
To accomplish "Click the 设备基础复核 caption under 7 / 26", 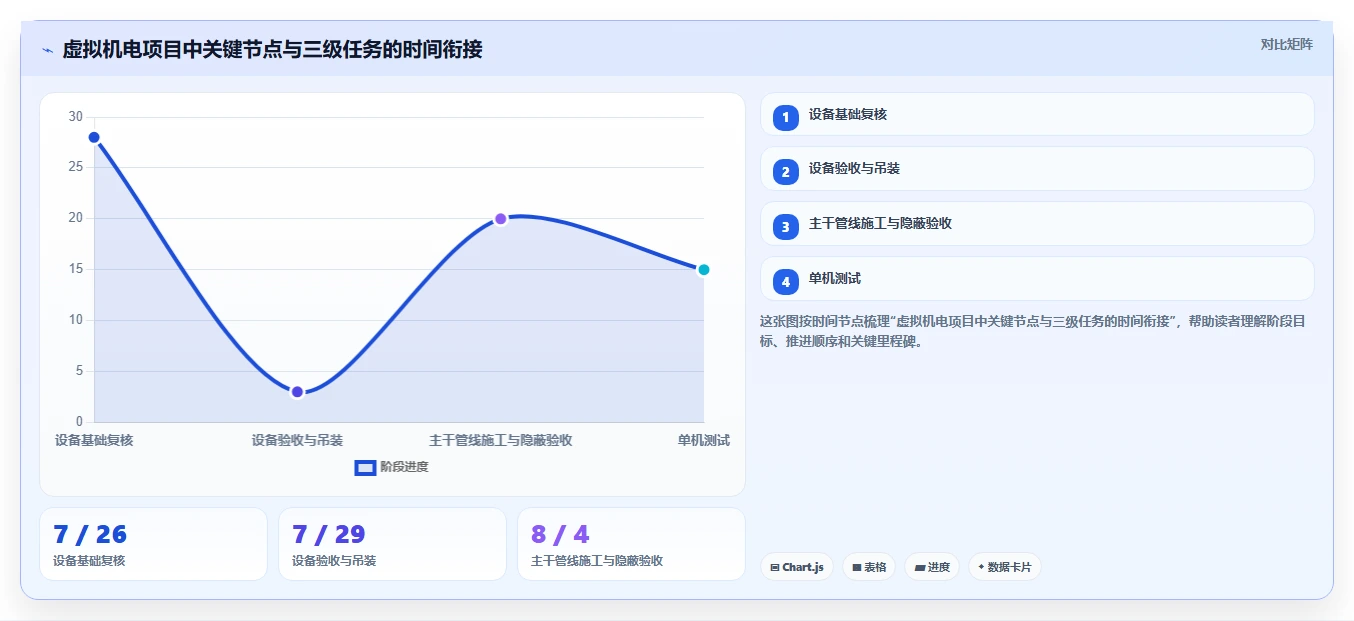I will (x=90, y=561).
